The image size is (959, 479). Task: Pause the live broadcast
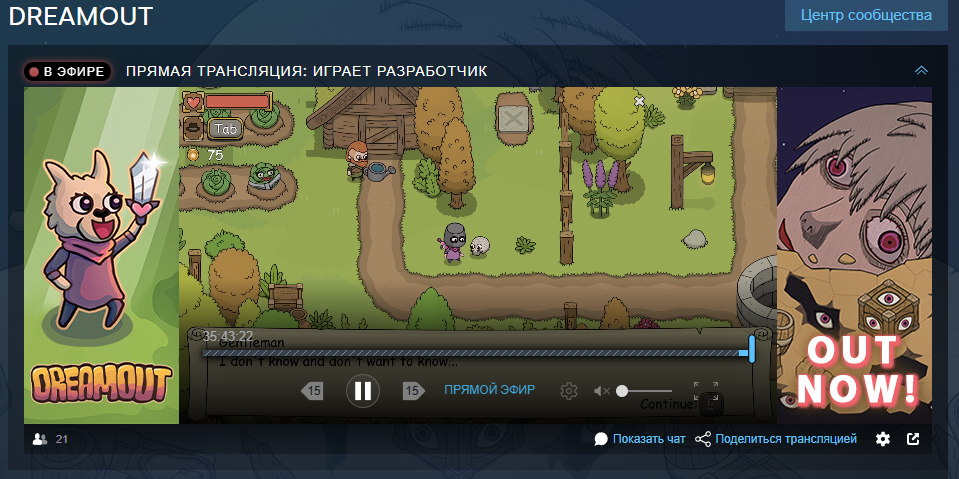[x=363, y=390]
